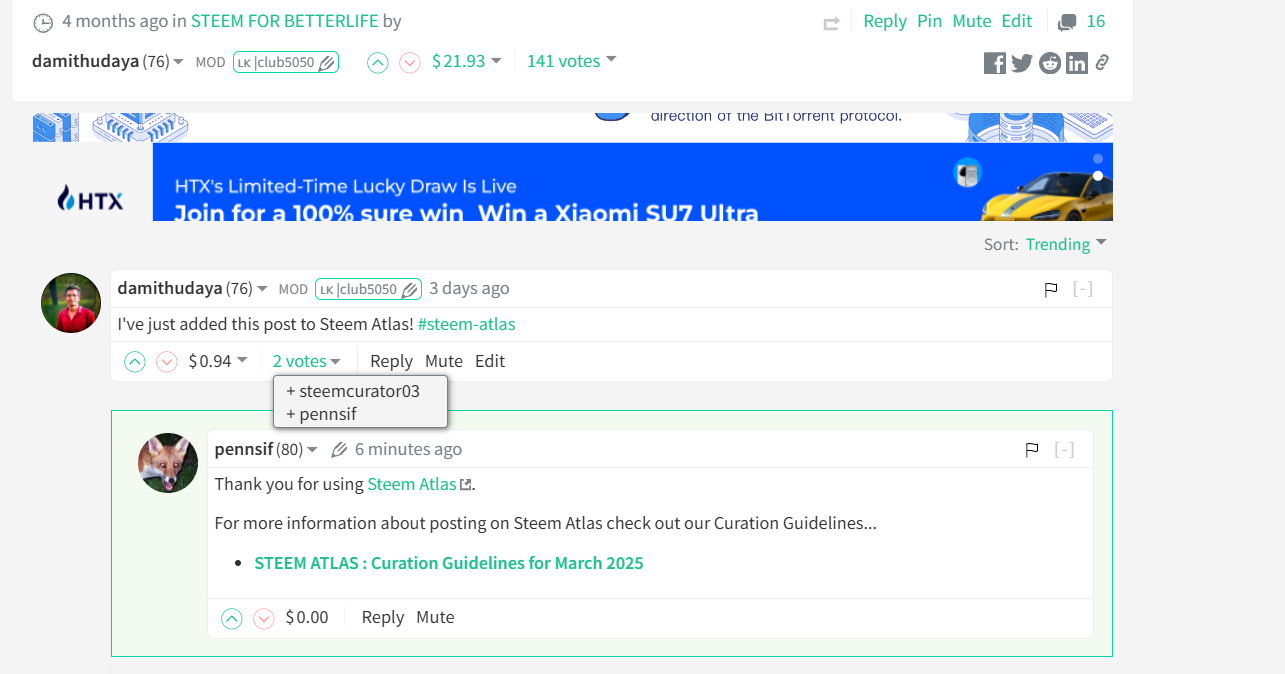
Task: Click the 6 minutes ago timestamp
Action: 408,449
